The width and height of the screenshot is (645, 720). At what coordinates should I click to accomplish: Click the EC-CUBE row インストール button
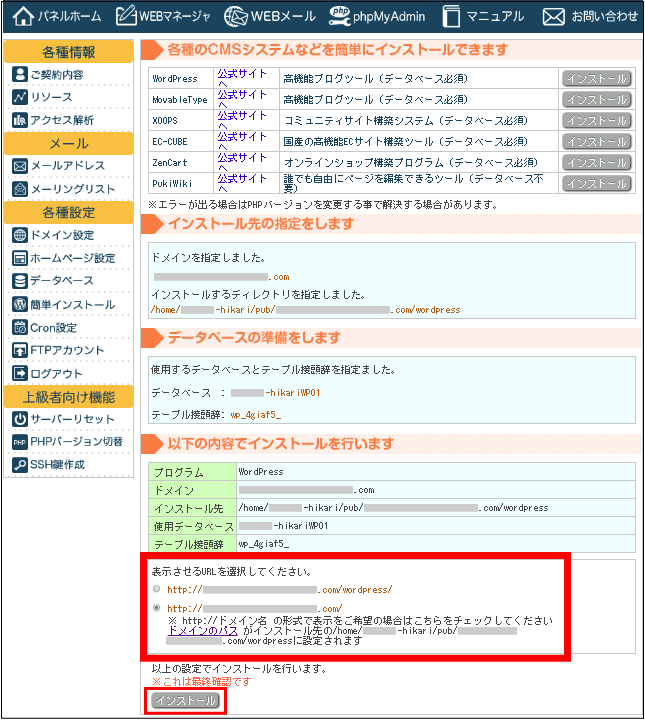tap(597, 141)
